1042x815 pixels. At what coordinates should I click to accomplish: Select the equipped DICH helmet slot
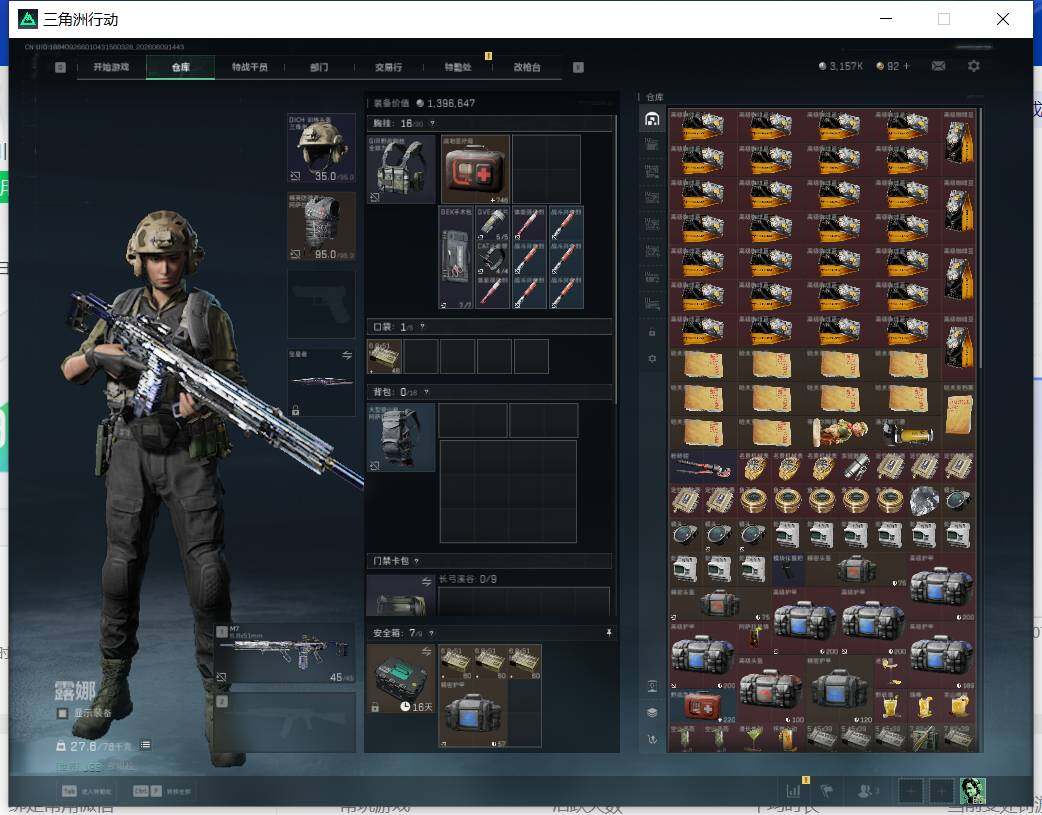pos(321,148)
